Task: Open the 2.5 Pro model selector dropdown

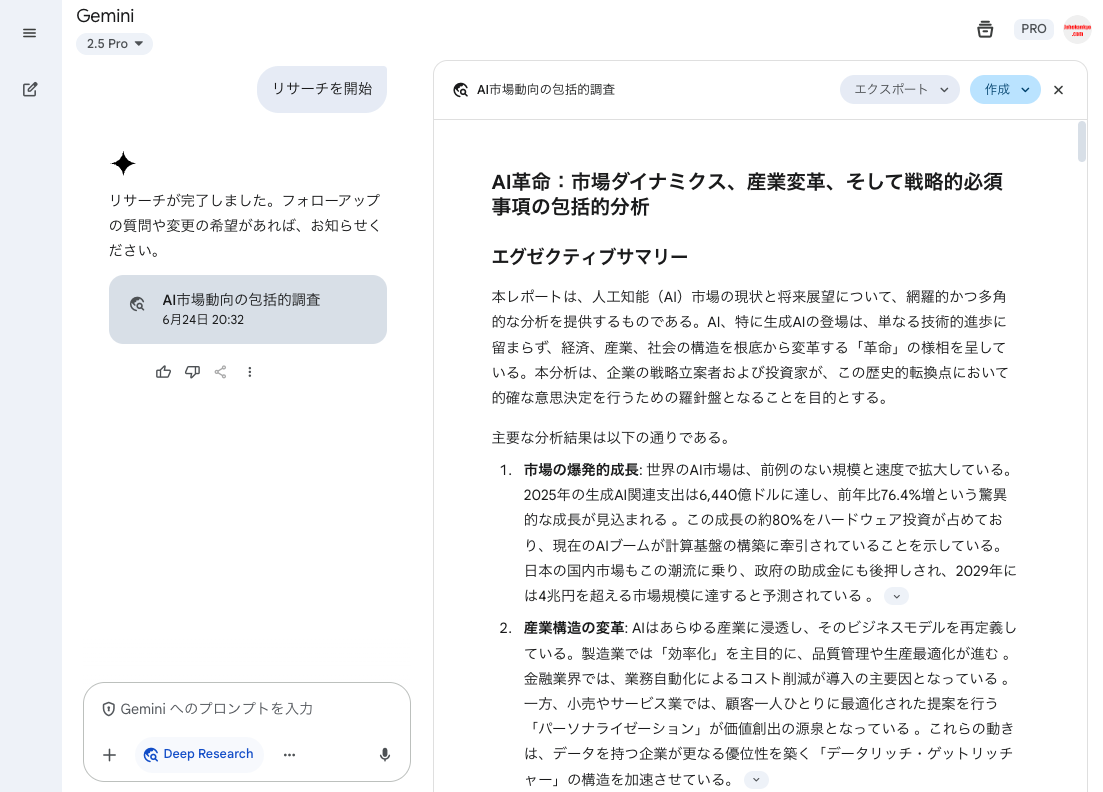Action: click(x=114, y=44)
